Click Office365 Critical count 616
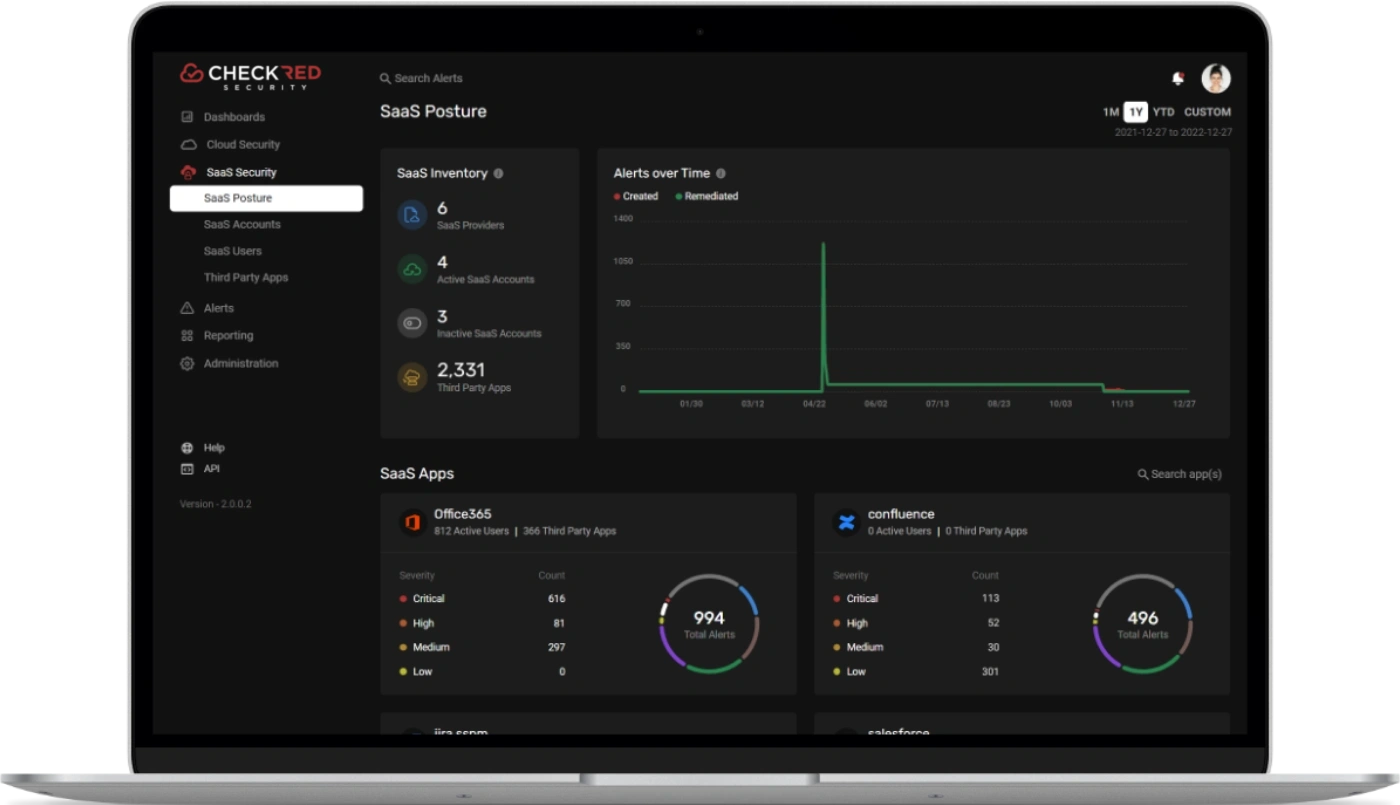The image size is (1400, 805). 556,599
